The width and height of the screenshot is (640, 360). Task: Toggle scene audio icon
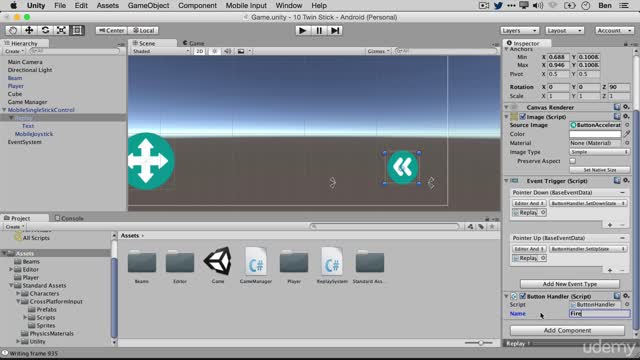pyautogui.click(x=227, y=51)
